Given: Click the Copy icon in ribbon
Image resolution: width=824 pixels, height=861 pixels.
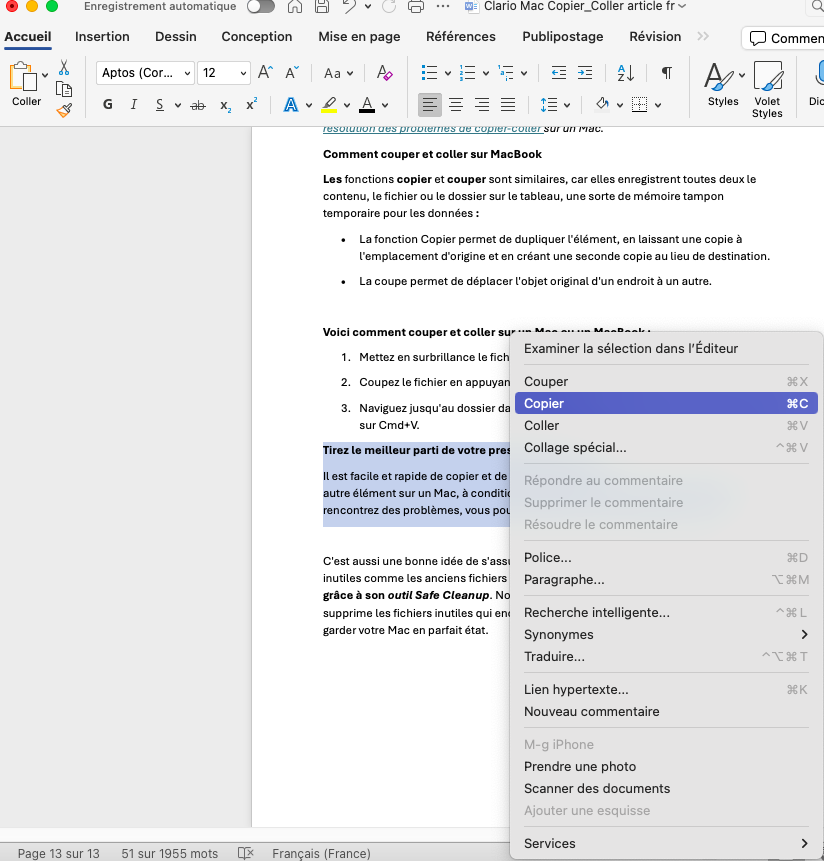Looking at the screenshot, I should point(64,89).
